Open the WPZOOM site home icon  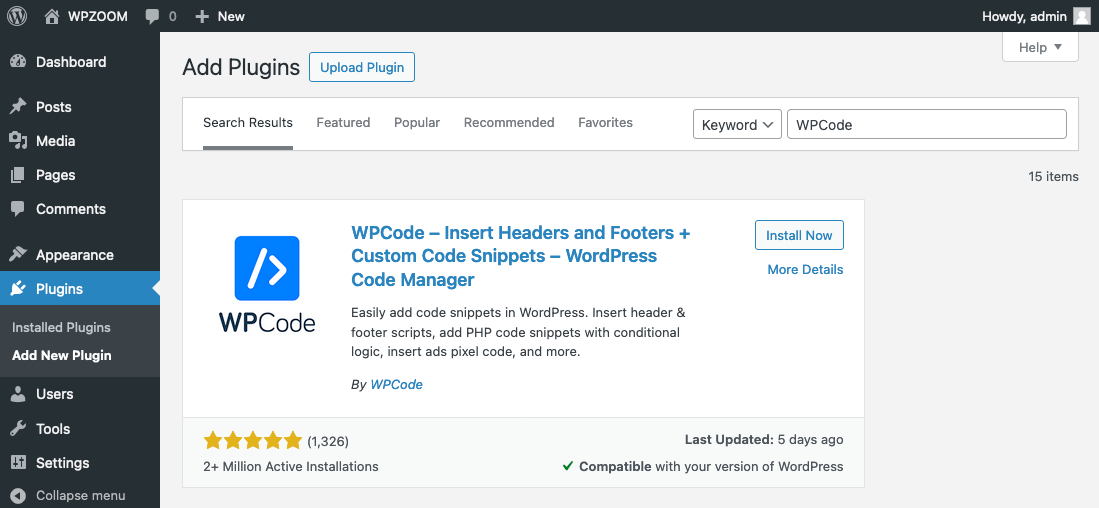point(52,16)
